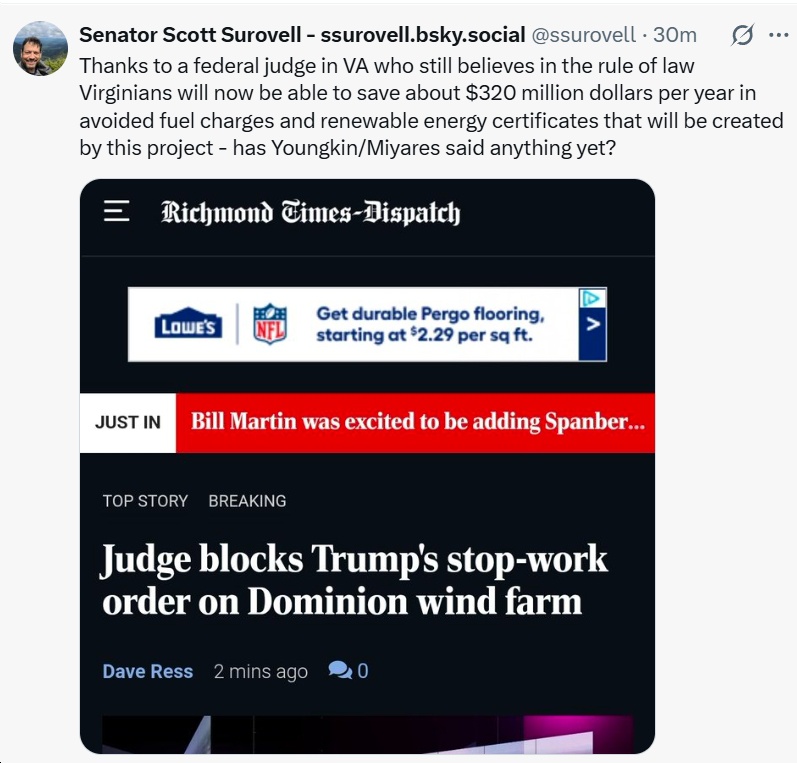Click the @ssurovell handle
797x763 pixels.
tap(584, 35)
